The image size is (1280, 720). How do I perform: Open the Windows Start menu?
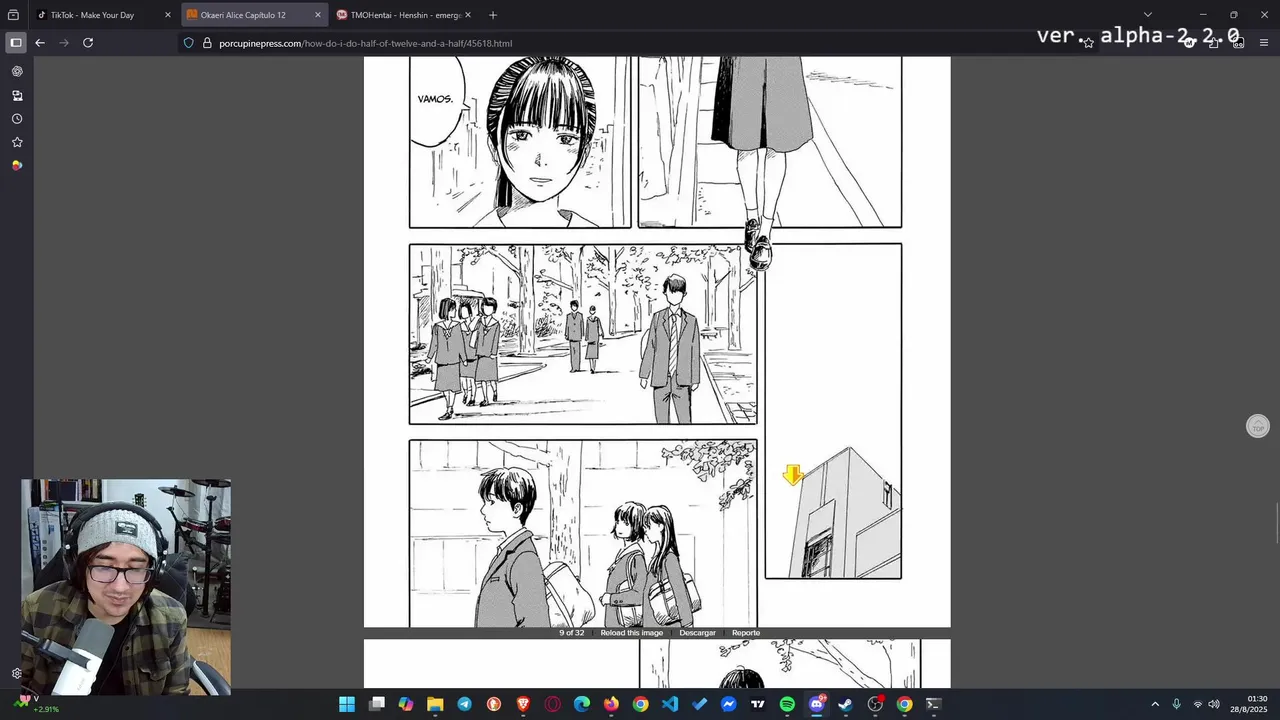347,704
